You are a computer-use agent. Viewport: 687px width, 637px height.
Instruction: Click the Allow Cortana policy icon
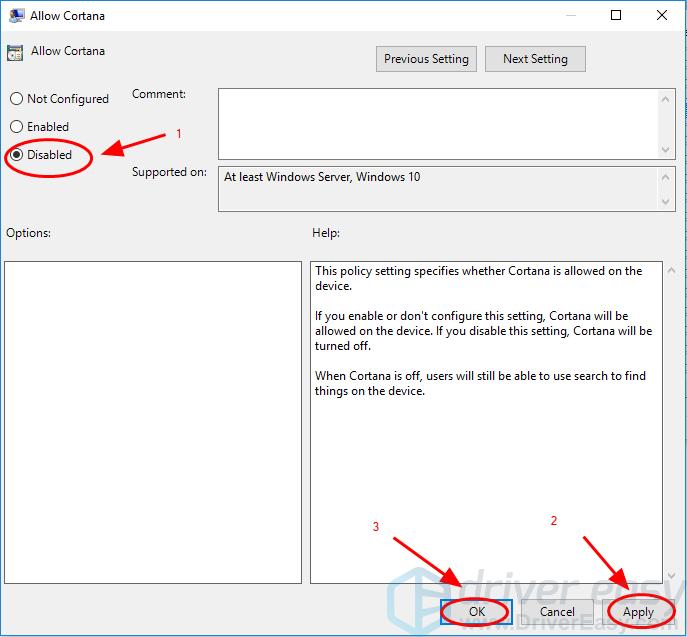click(x=15, y=53)
